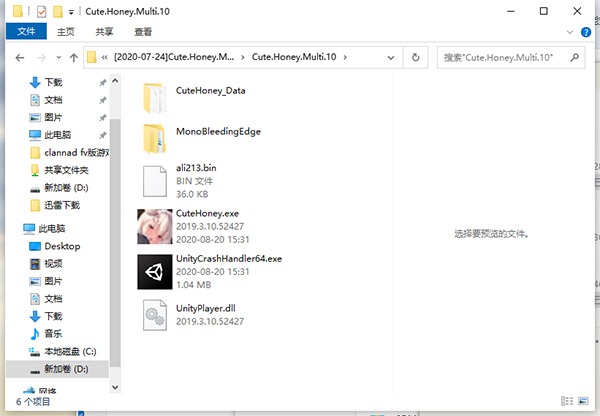Click the navigation pane scrollbar thumb

pos(115,243)
